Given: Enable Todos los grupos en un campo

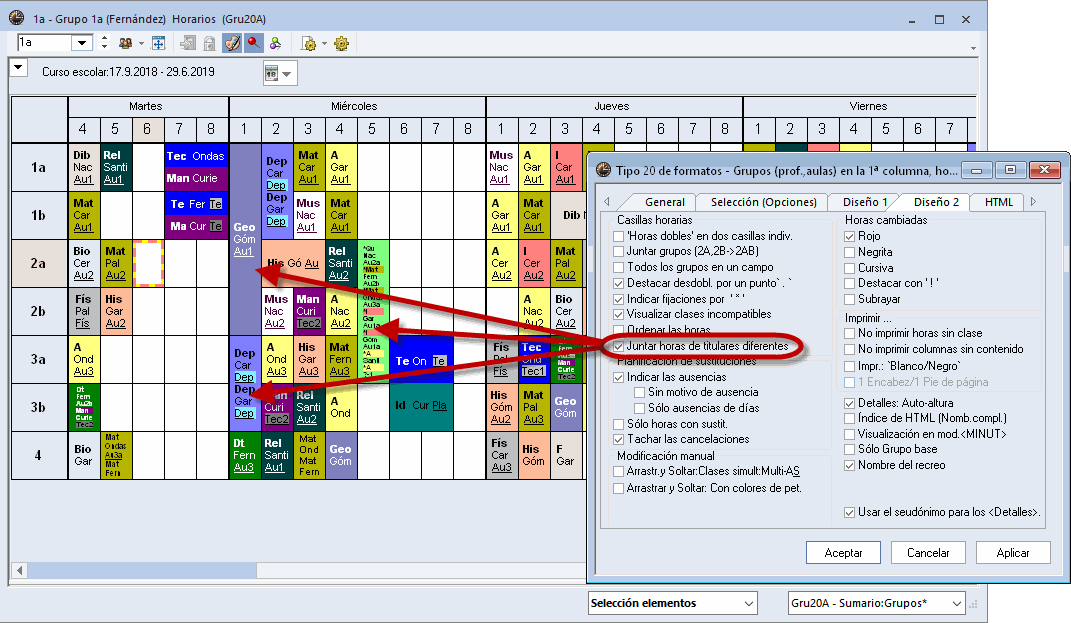Looking at the screenshot, I should [x=619, y=268].
